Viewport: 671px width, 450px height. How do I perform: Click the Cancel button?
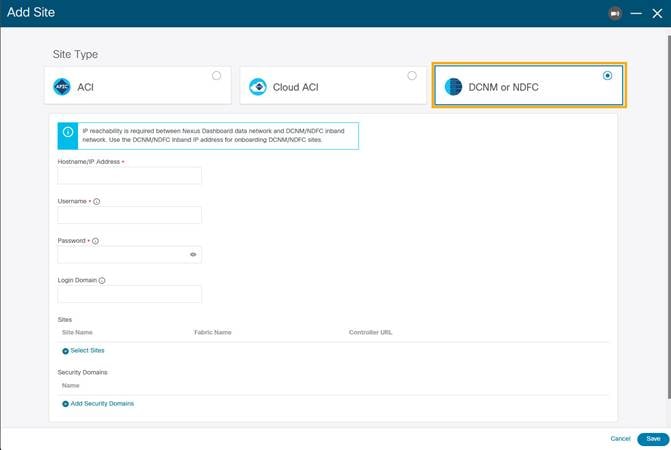click(620, 438)
